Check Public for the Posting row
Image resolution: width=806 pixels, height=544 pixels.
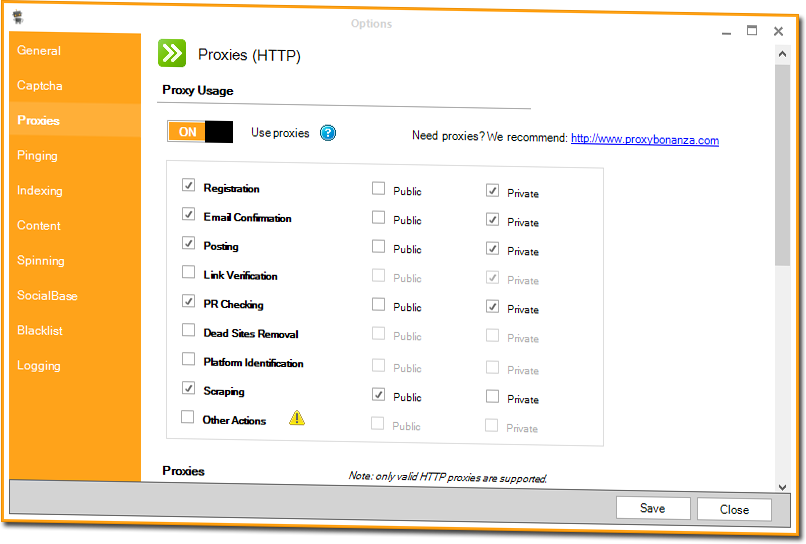pyautogui.click(x=378, y=246)
